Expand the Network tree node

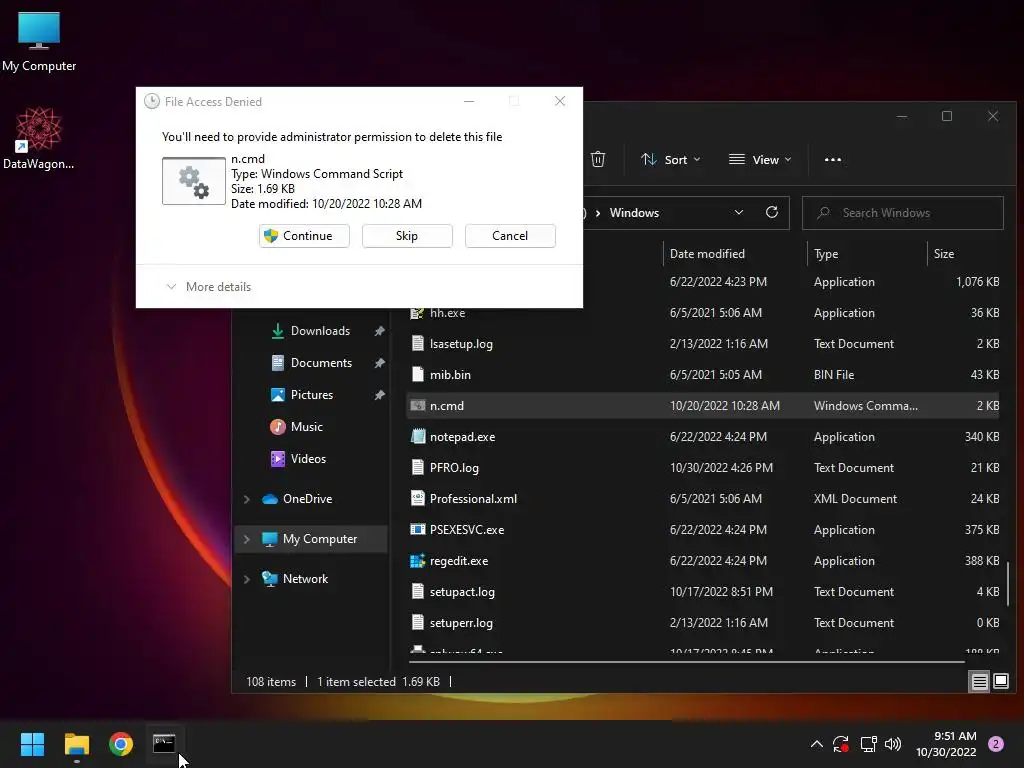[x=247, y=579]
